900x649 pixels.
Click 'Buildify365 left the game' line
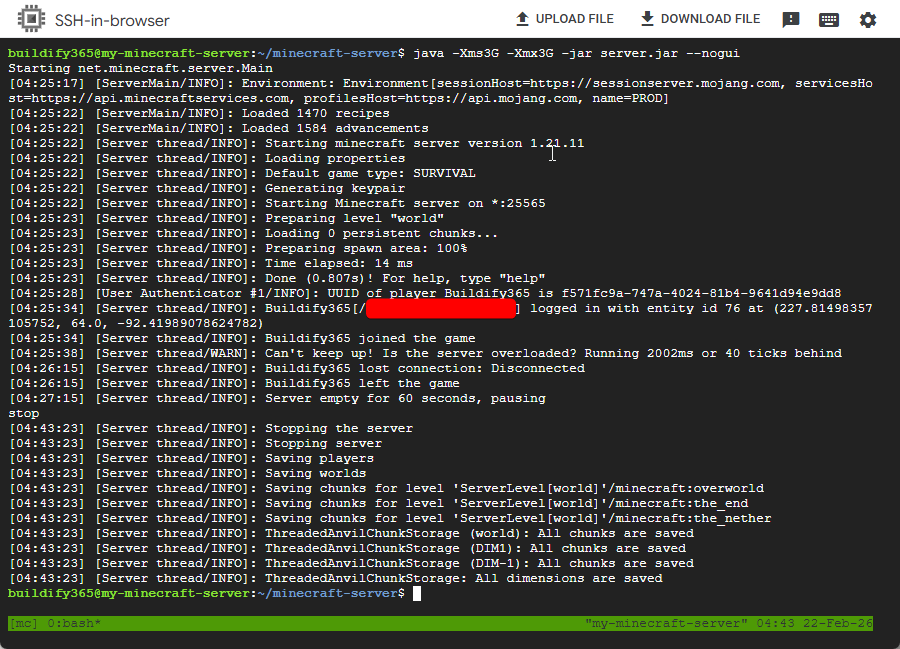pyautogui.click(x=234, y=383)
